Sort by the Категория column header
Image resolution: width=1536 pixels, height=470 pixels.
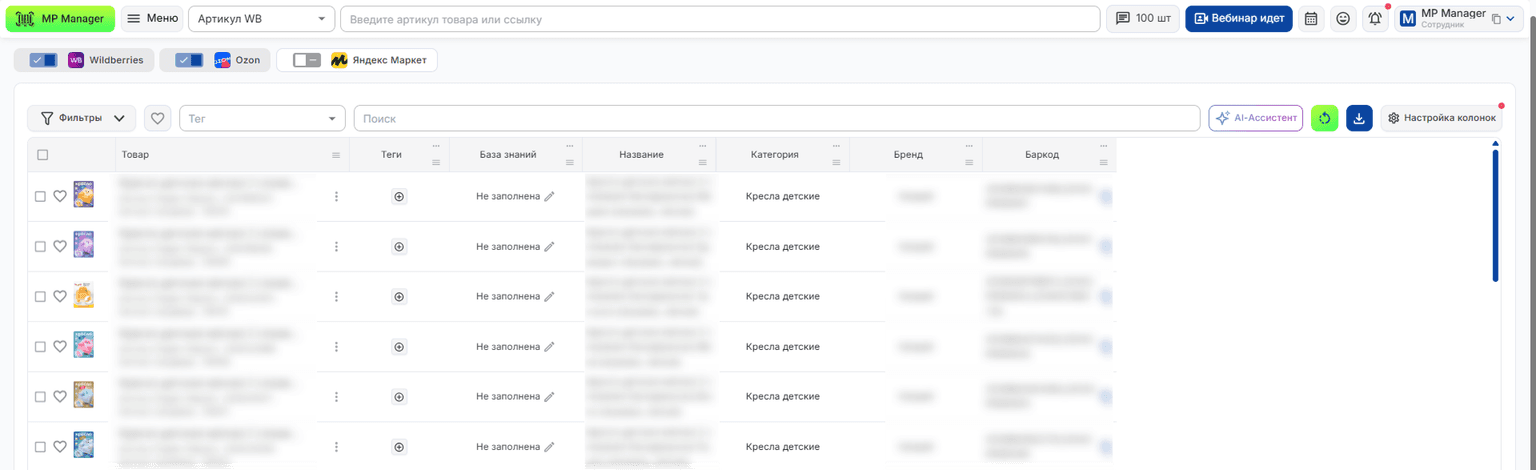[x=774, y=155]
